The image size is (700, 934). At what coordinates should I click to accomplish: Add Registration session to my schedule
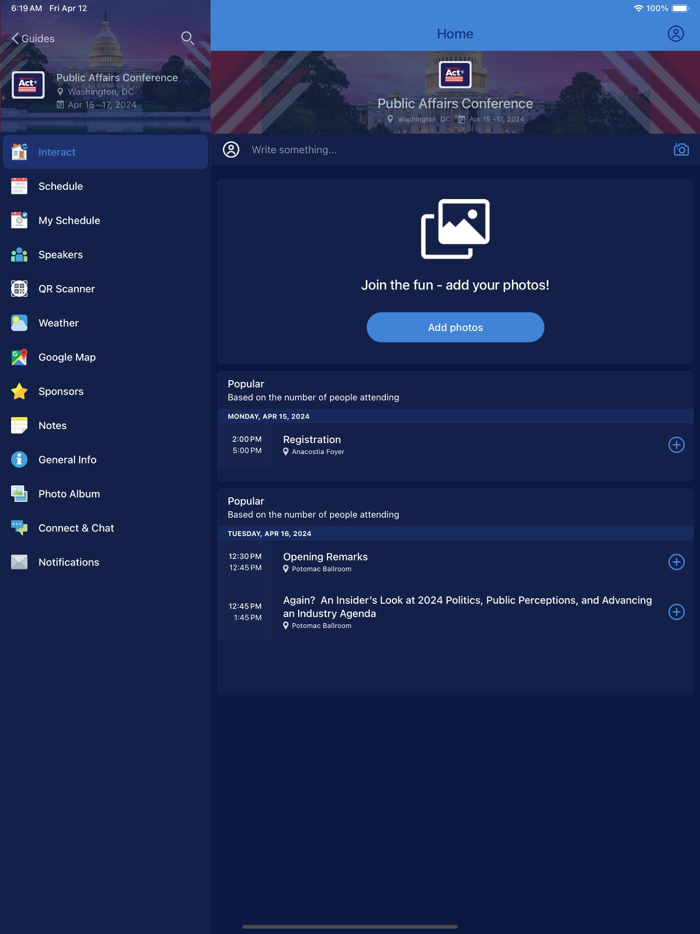click(676, 444)
